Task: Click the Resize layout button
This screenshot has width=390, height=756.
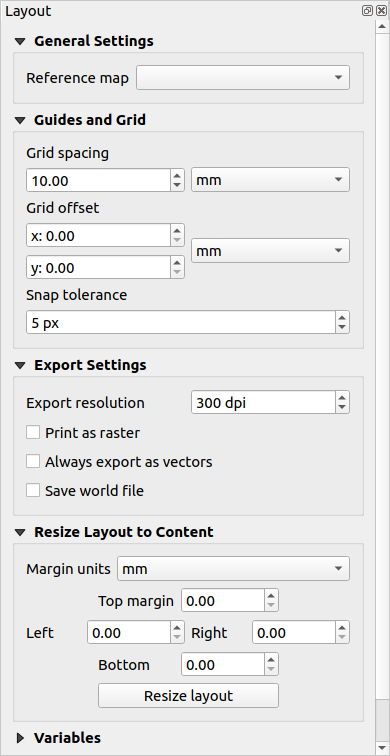Action: point(188,696)
